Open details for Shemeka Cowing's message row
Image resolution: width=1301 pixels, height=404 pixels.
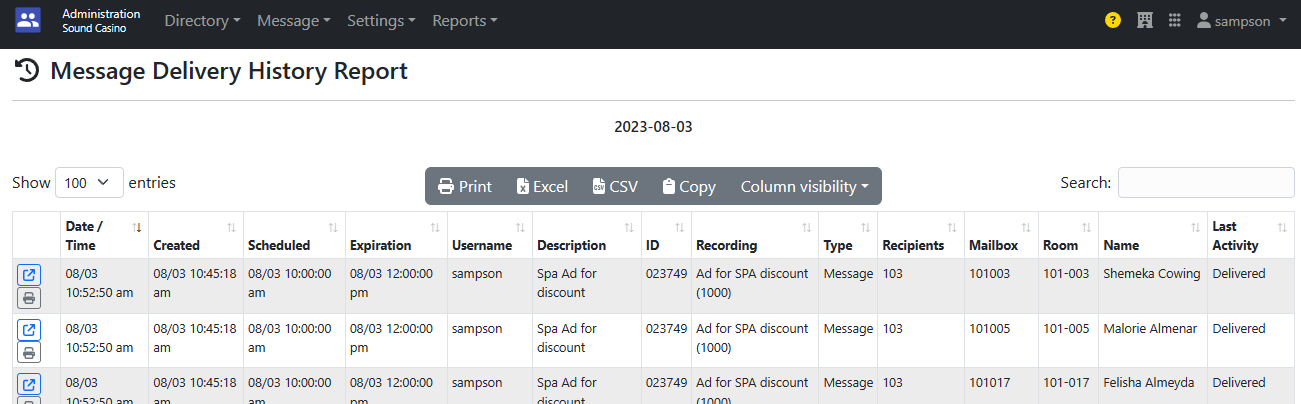point(29,275)
